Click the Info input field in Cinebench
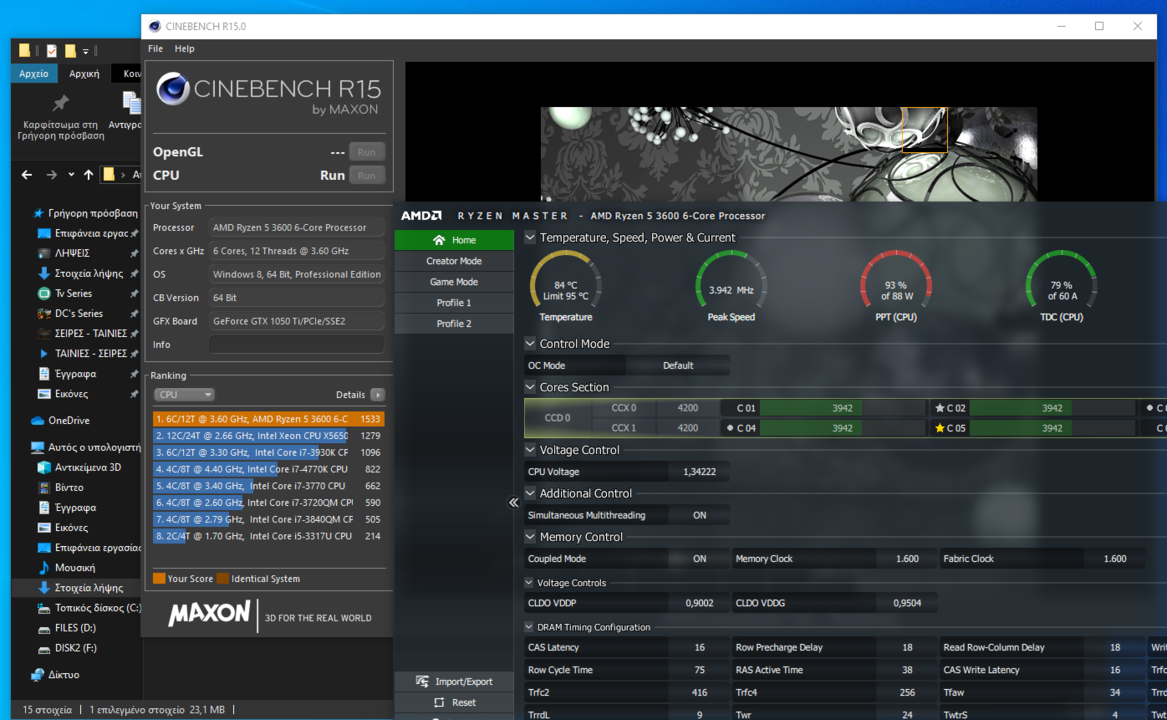The height and width of the screenshot is (720, 1167). click(x=296, y=344)
